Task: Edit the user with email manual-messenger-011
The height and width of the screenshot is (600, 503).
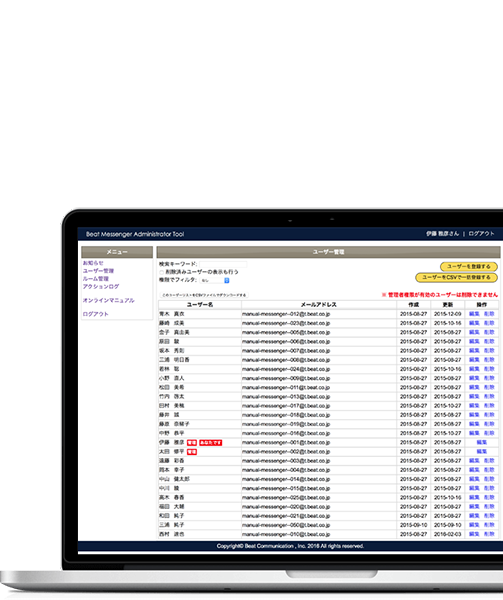Action: tap(474, 387)
